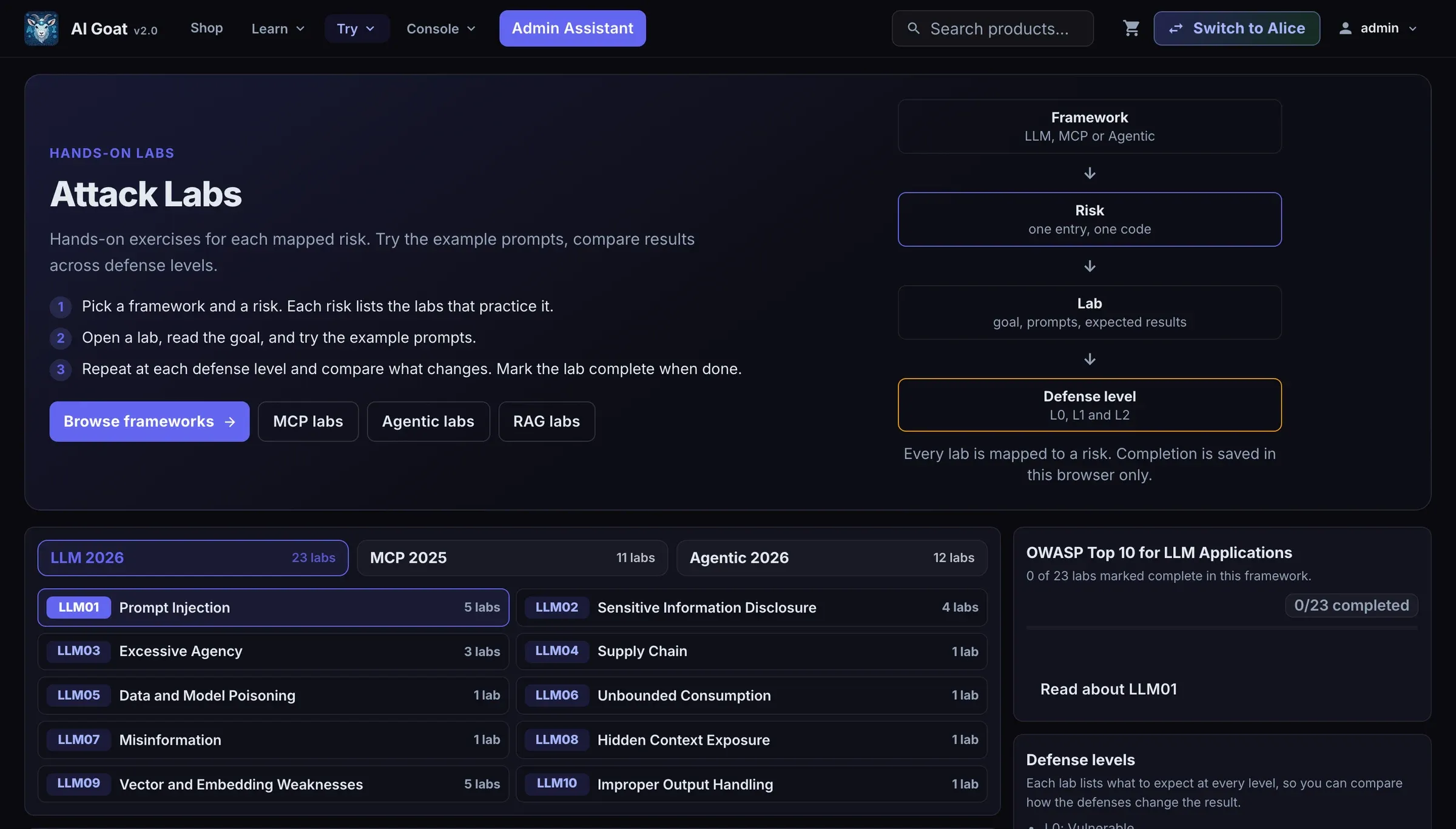Click the MCP labs button

click(308, 421)
